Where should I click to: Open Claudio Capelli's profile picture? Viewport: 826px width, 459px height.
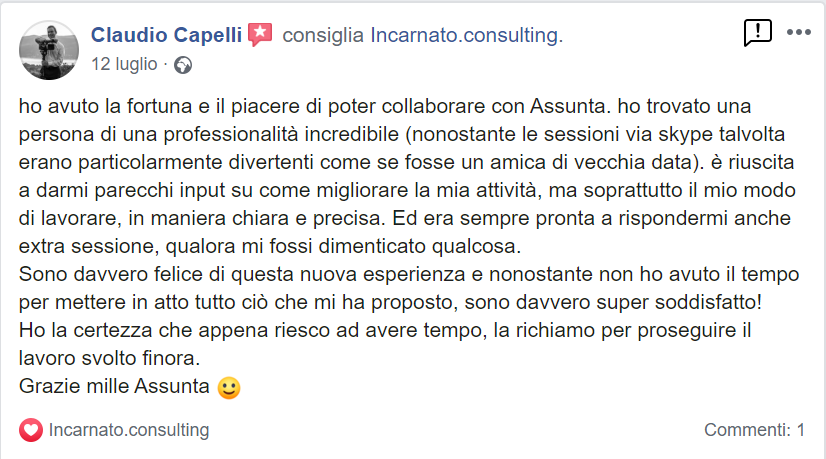tap(49, 49)
